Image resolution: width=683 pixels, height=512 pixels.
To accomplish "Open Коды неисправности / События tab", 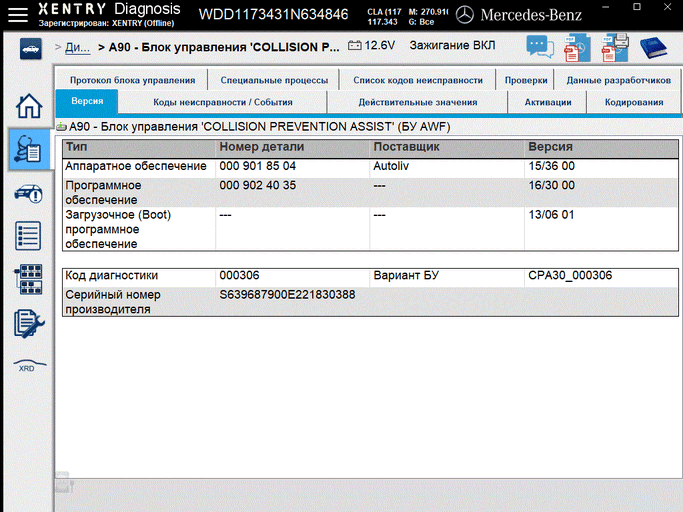I will click(223, 102).
